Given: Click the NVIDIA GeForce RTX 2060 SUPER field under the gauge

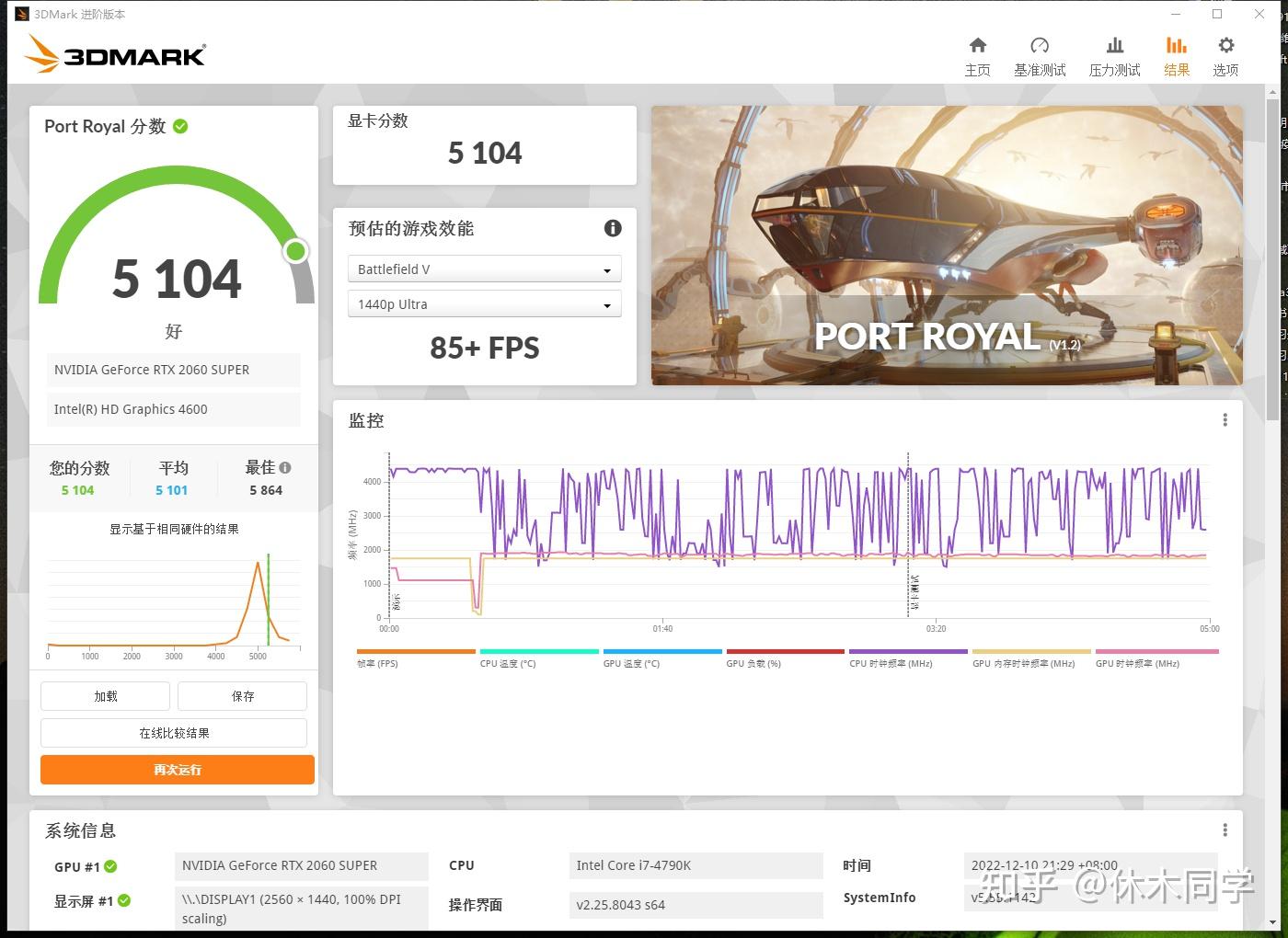Looking at the screenshot, I should point(174,370).
